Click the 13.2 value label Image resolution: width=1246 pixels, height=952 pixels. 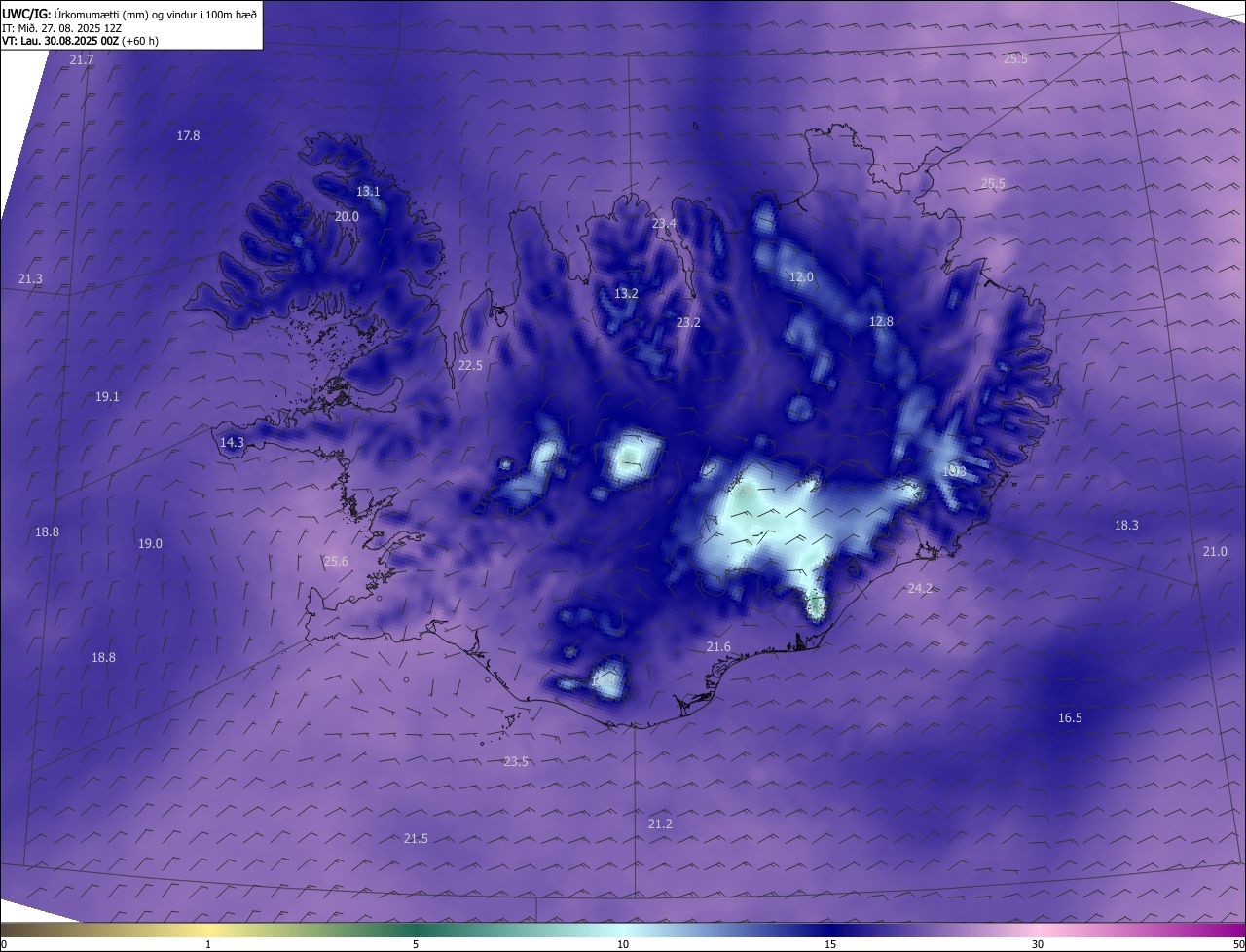click(626, 294)
